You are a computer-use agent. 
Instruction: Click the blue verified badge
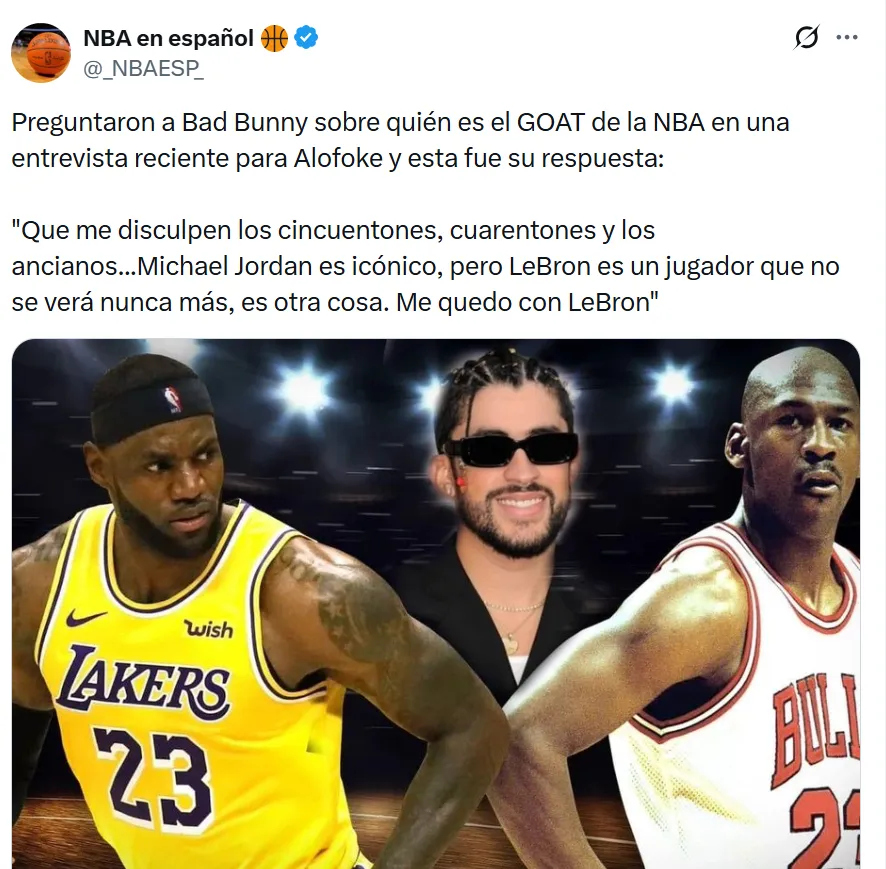306,38
